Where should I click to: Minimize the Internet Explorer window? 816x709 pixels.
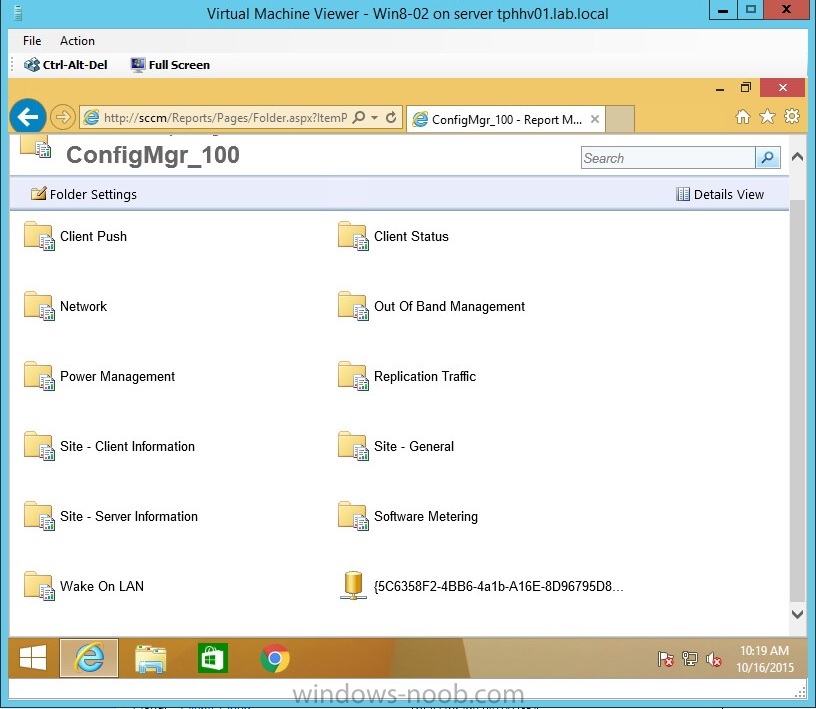pyautogui.click(x=720, y=88)
